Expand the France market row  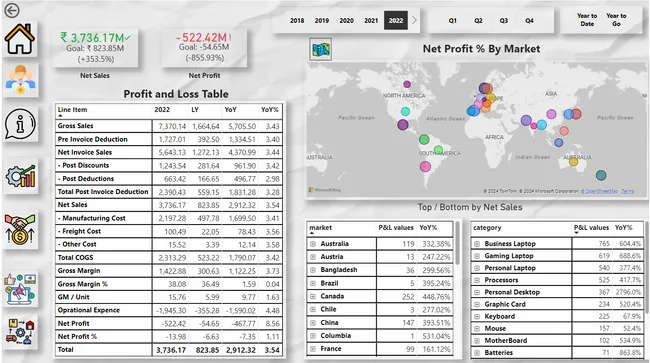click(x=313, y=349)
